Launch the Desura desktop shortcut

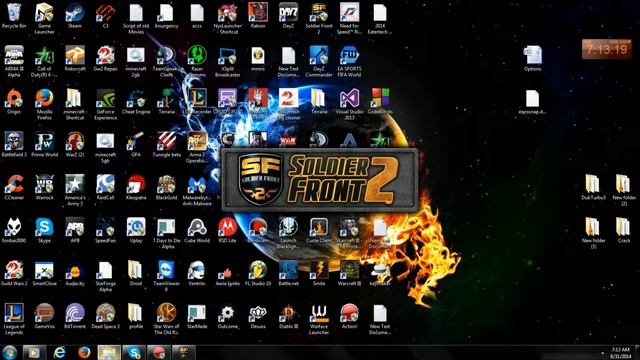(x=258, y=316)
